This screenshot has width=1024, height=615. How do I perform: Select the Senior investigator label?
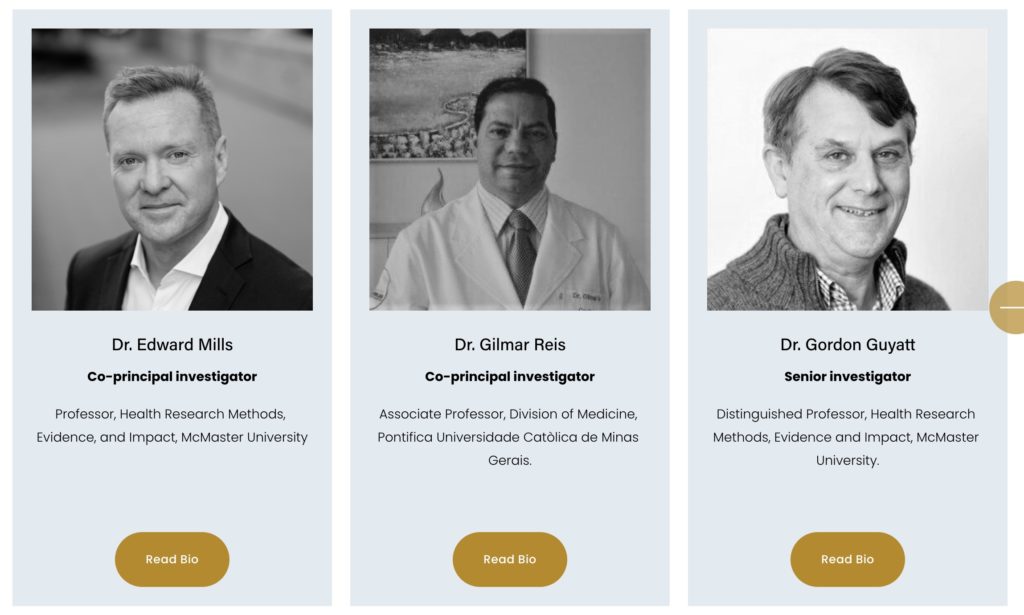[x=847, y=377]
